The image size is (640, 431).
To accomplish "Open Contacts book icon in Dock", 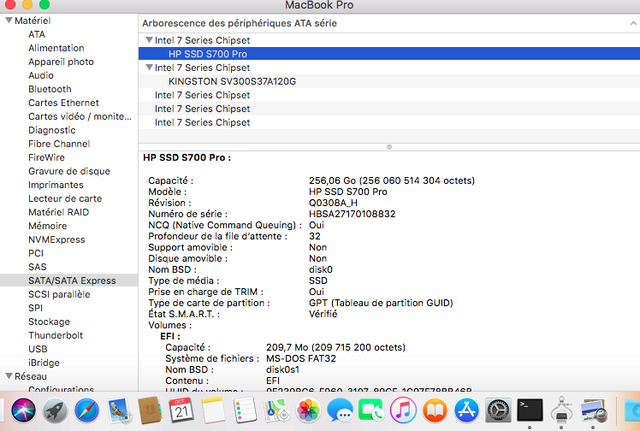I will click(150, 410).
